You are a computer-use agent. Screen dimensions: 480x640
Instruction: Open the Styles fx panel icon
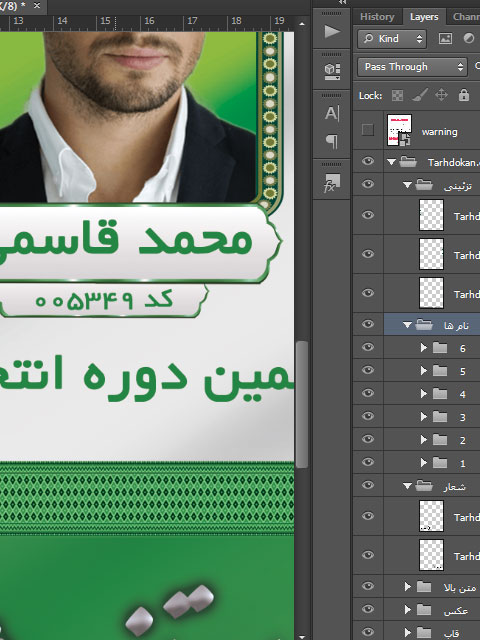click(x=331, y=183)
